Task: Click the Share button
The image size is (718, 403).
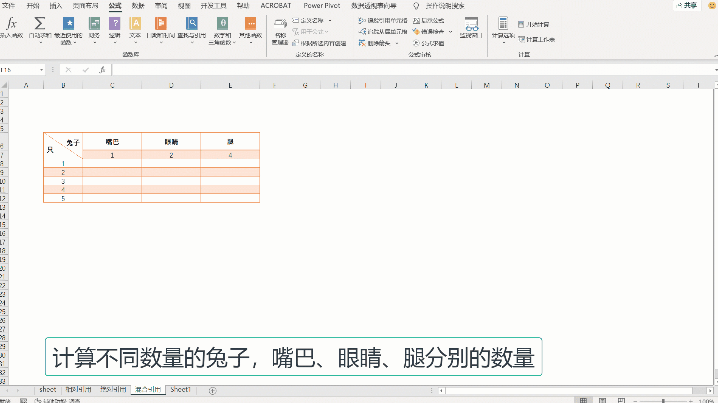Action: click(687, 5)
